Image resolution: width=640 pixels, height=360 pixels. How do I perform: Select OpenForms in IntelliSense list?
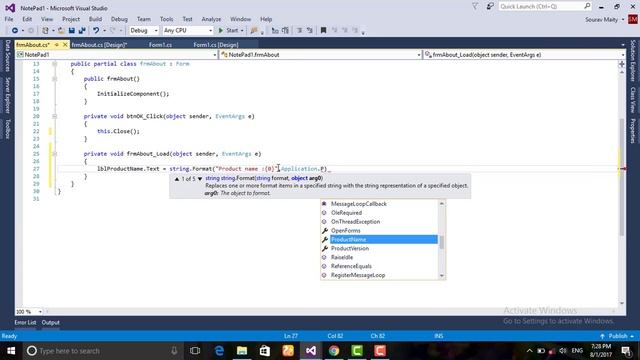coord(379,231)
